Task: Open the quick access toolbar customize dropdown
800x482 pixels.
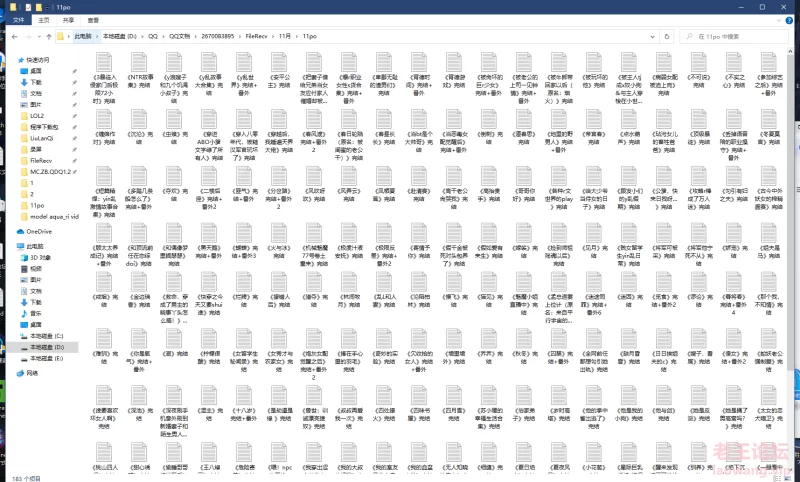Action: click(47, 7)
